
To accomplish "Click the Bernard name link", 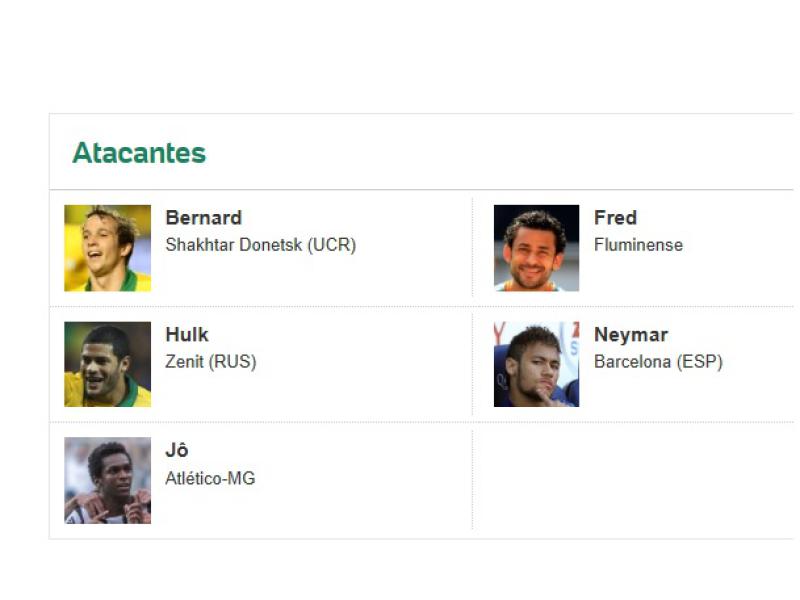I will (x=203, y=218).
